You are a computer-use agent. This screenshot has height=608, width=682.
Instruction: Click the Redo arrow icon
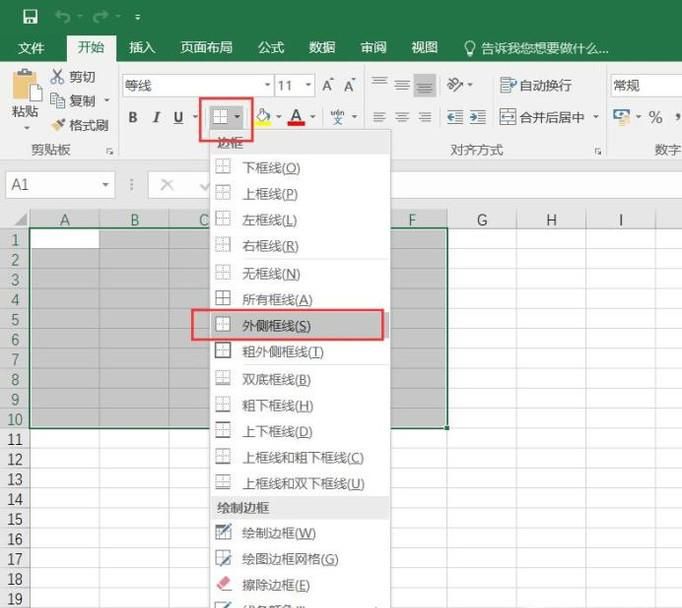tap(100, 17)
